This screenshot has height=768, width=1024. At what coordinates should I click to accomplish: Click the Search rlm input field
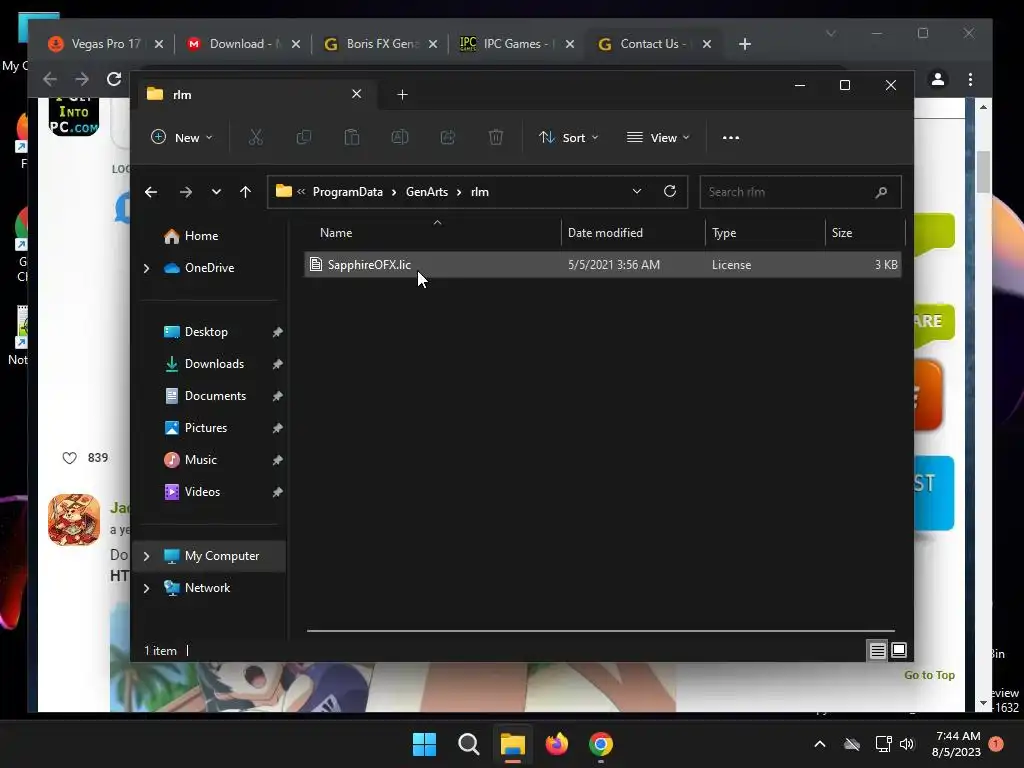click(800, 192)
